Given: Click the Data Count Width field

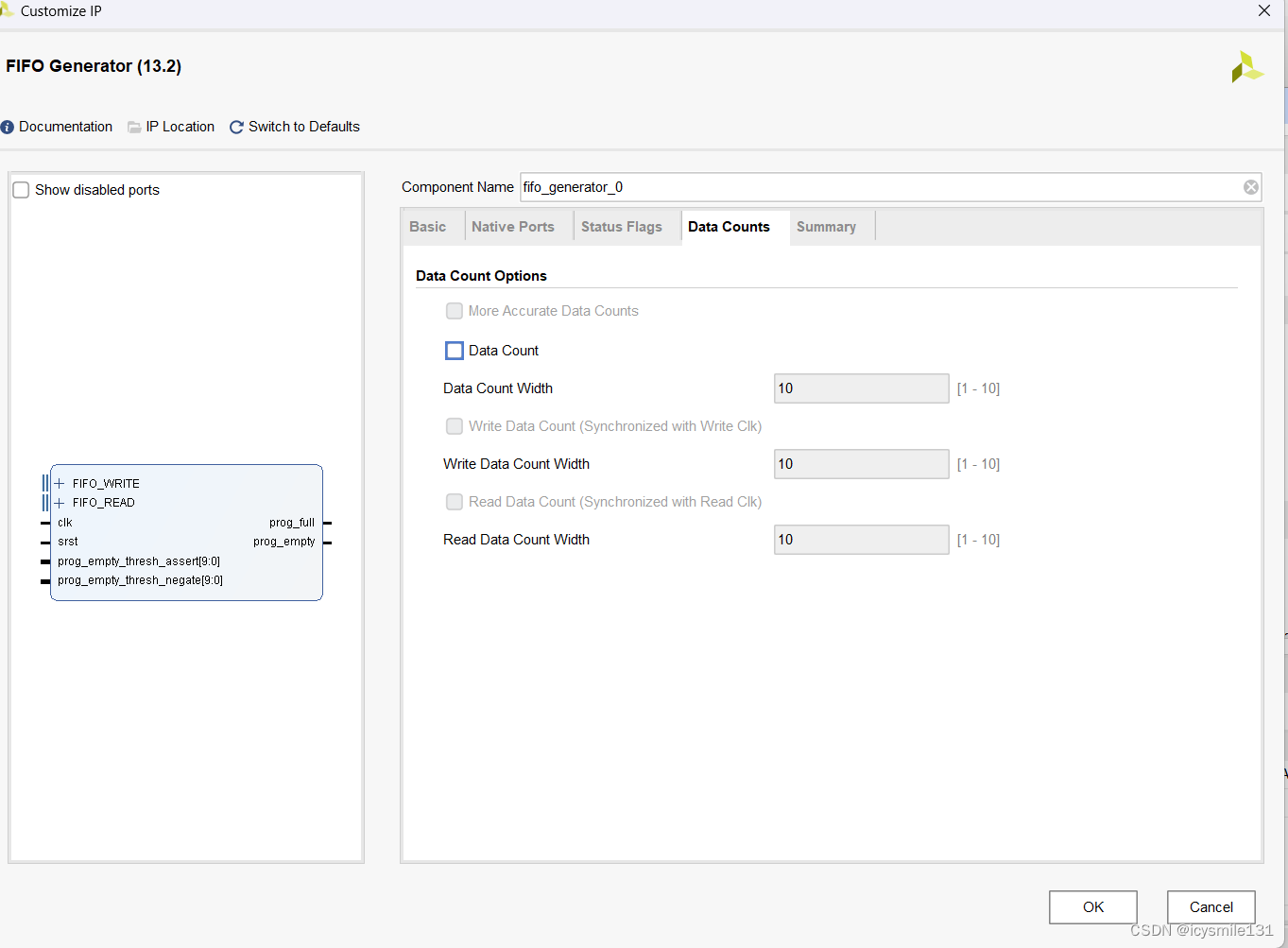Looking at the screenshot, I should (861, 388).
